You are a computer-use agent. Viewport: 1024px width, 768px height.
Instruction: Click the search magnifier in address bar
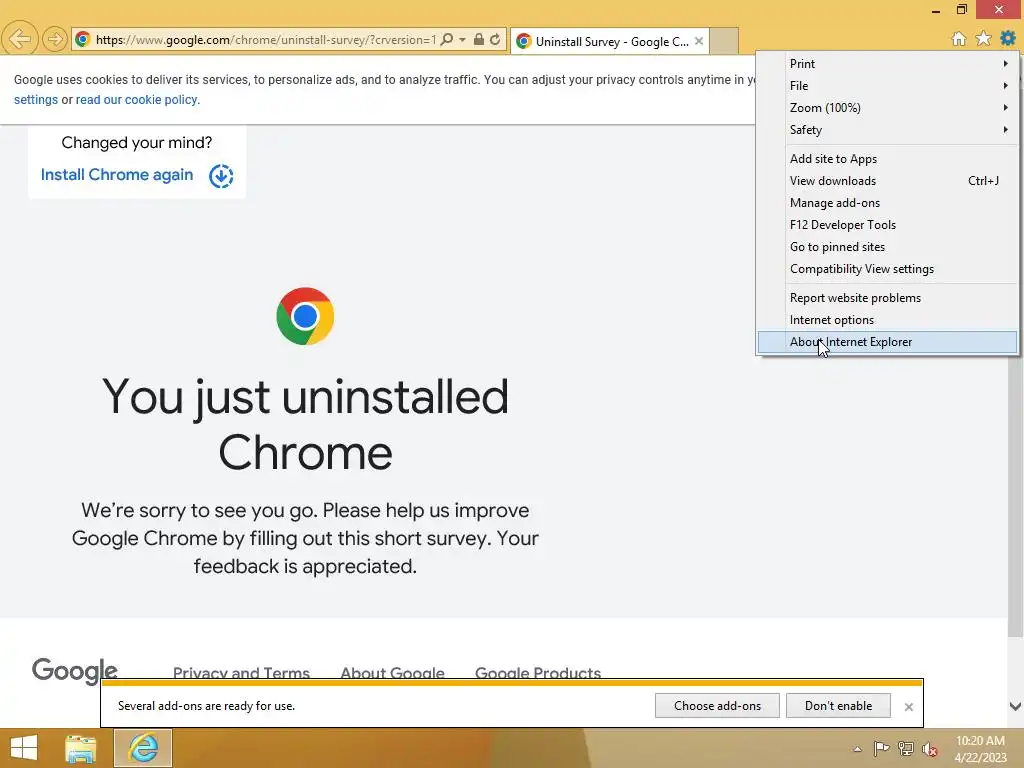click(x=447, y=40)
